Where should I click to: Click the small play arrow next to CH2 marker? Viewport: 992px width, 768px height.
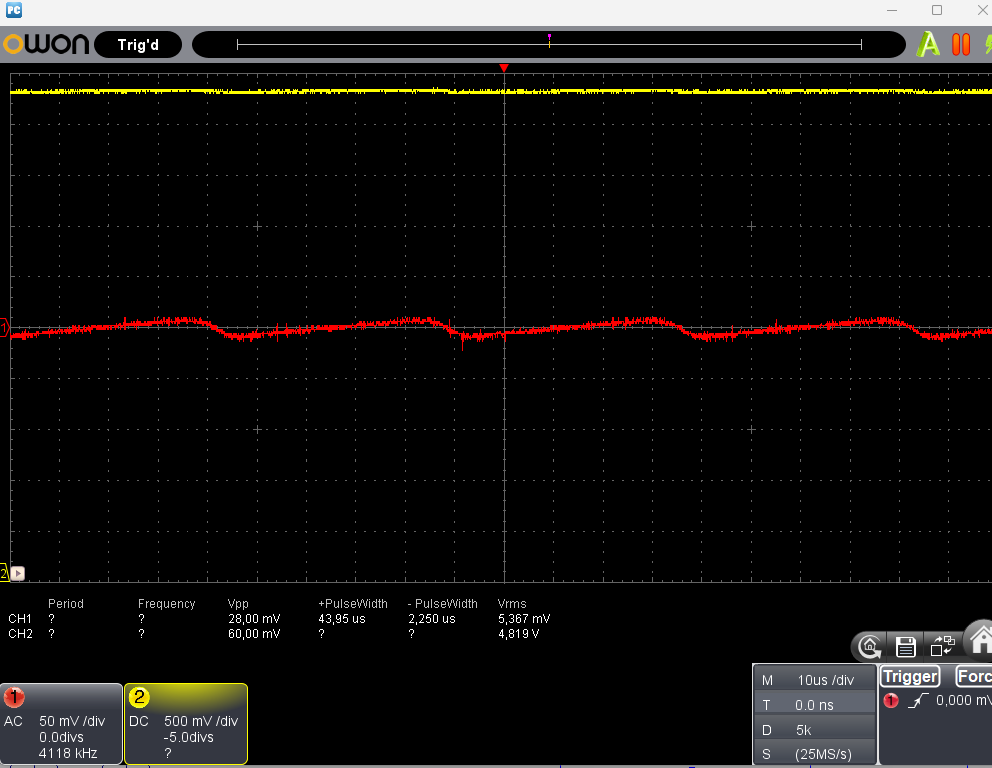[x=18, y=573]
